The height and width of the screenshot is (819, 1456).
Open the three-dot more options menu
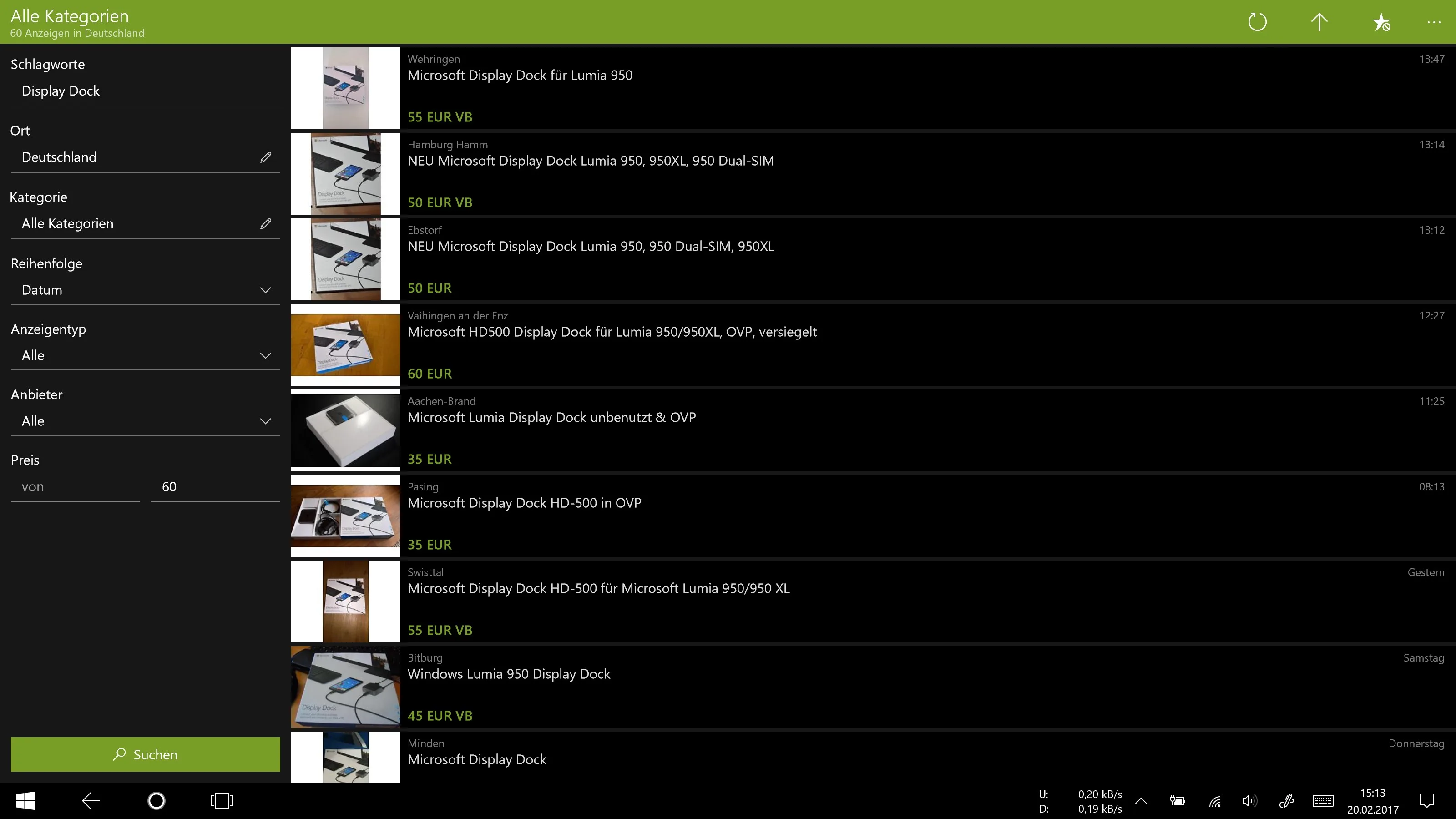(x=1434, y=22)
